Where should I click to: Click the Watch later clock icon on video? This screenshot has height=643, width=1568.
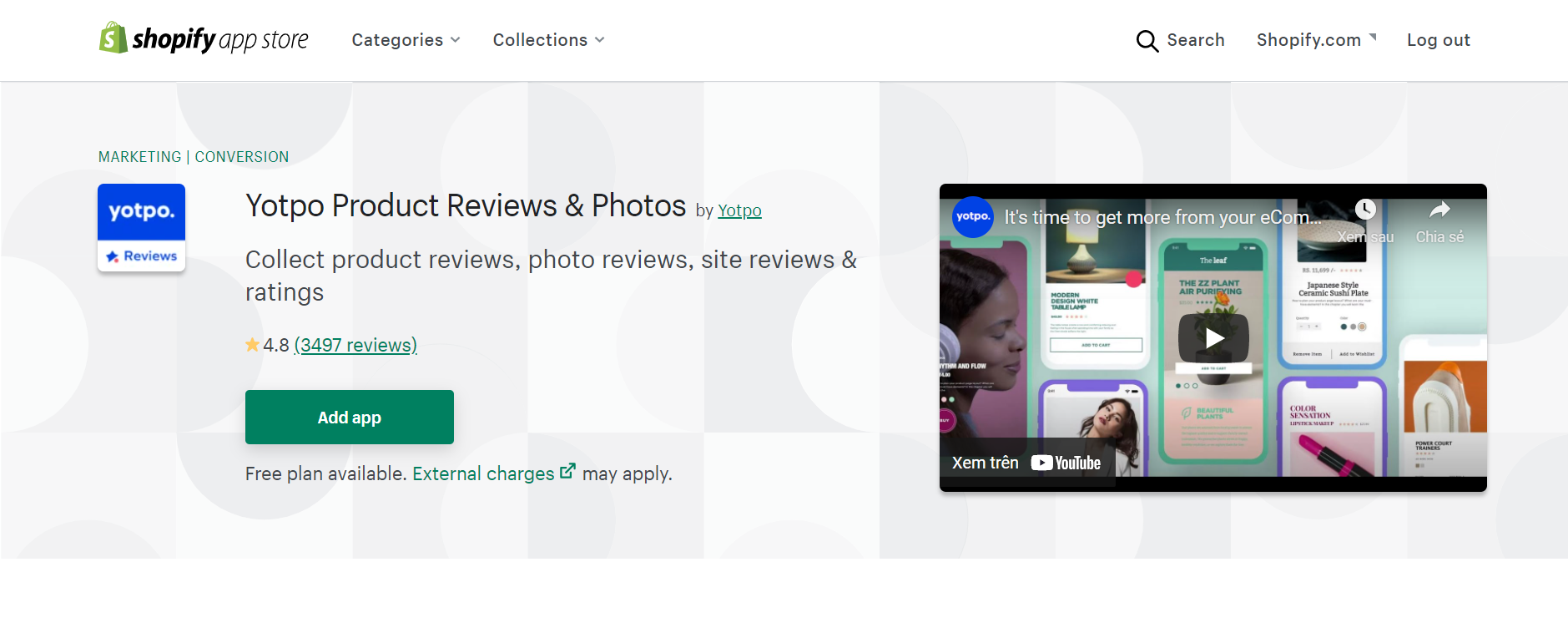click(1365, 210)
